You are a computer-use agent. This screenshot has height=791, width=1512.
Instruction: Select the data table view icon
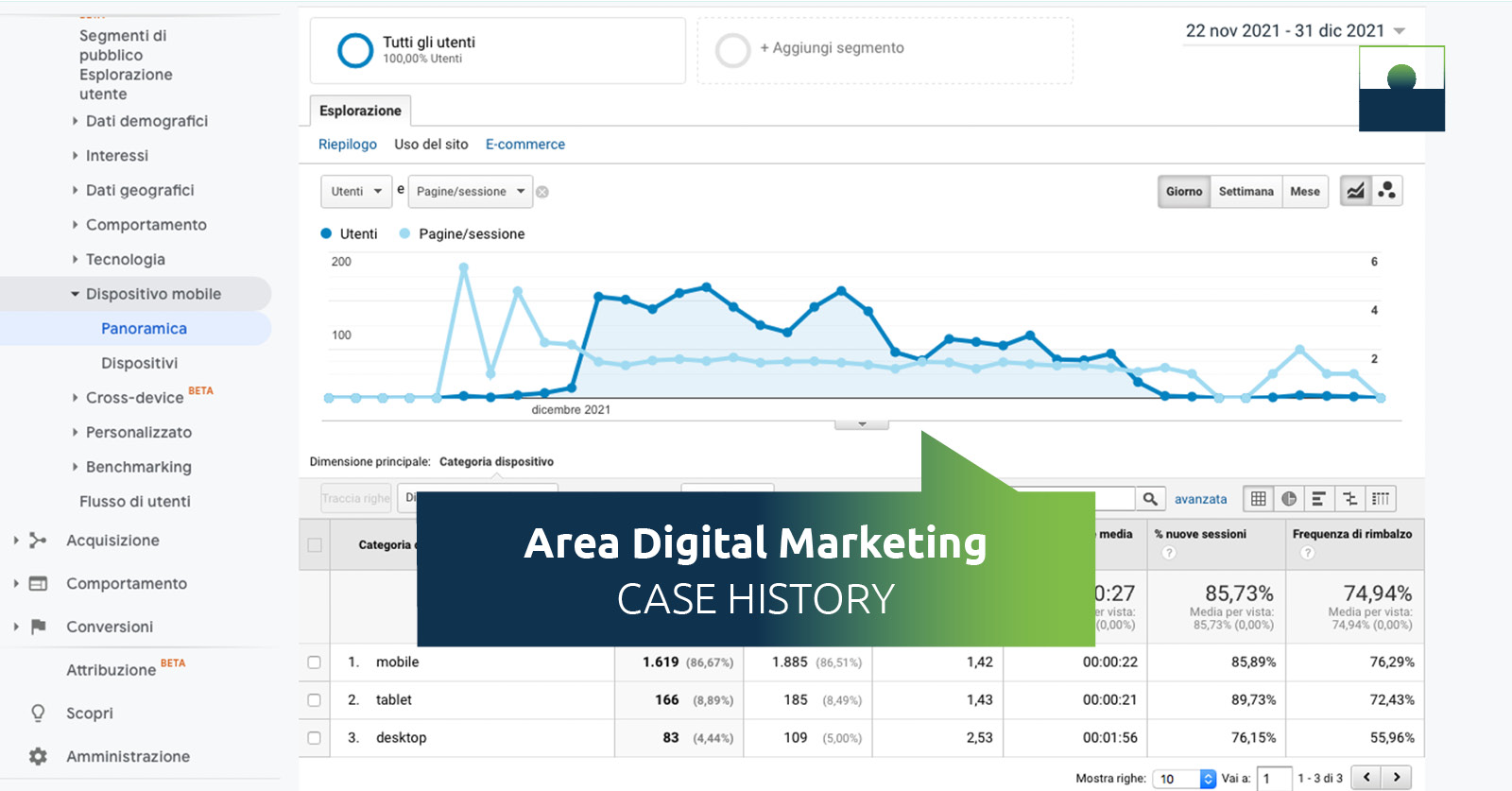click(1259, 499)
